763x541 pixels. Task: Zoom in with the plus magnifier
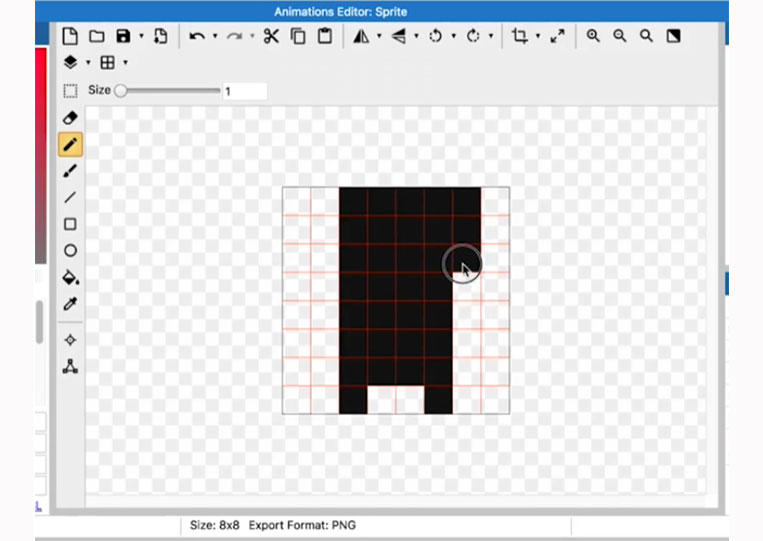pos(593,36)
